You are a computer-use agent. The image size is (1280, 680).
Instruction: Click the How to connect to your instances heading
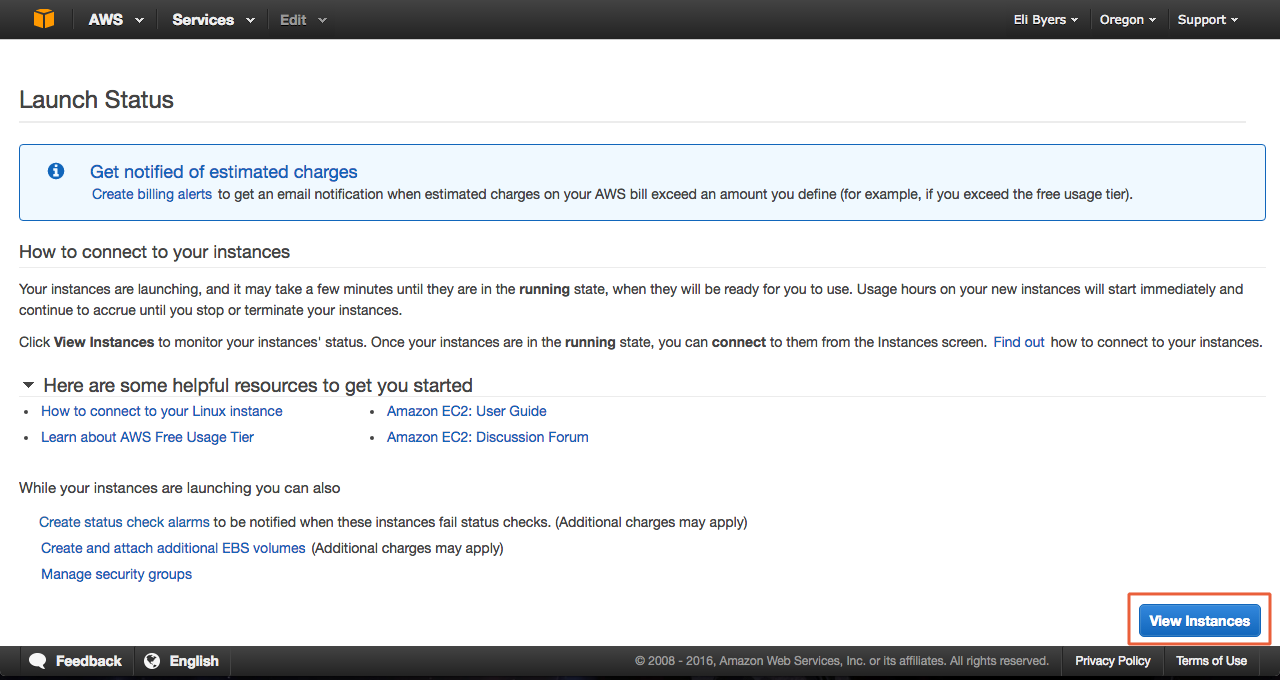[x=155, y=252]
